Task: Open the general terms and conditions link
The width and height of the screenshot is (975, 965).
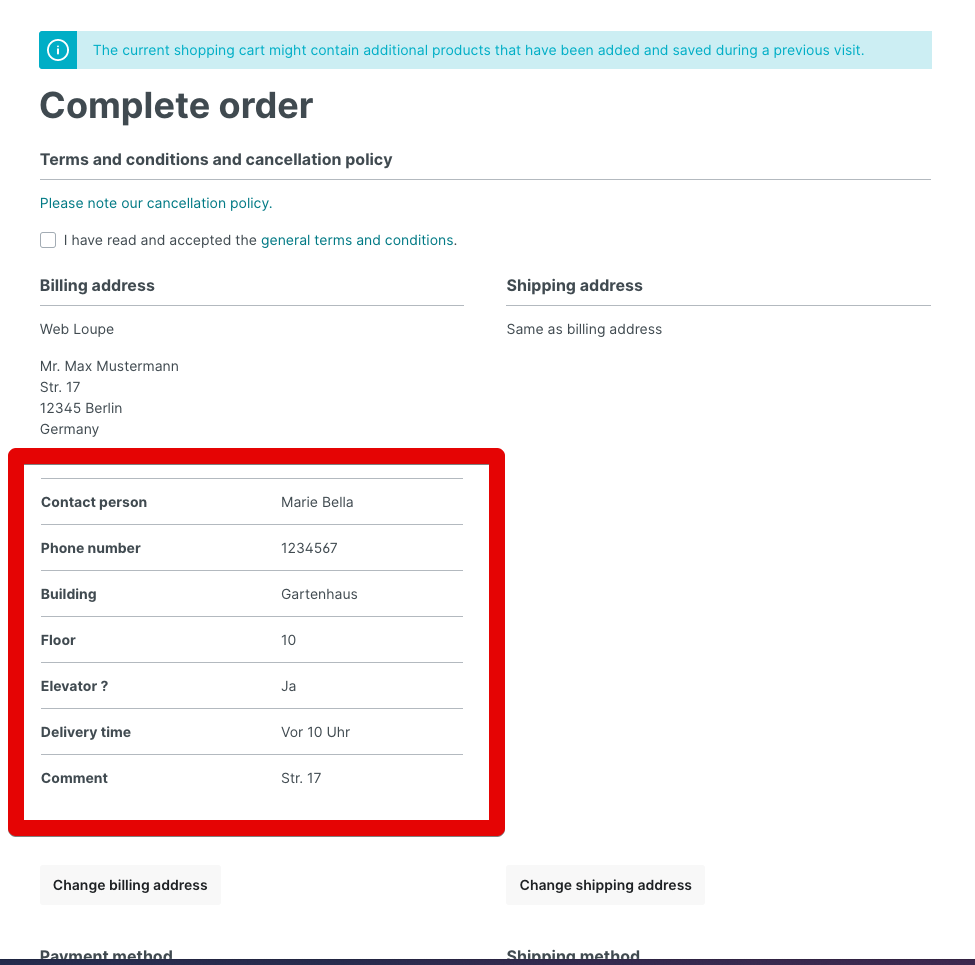Action: (357, 240)
